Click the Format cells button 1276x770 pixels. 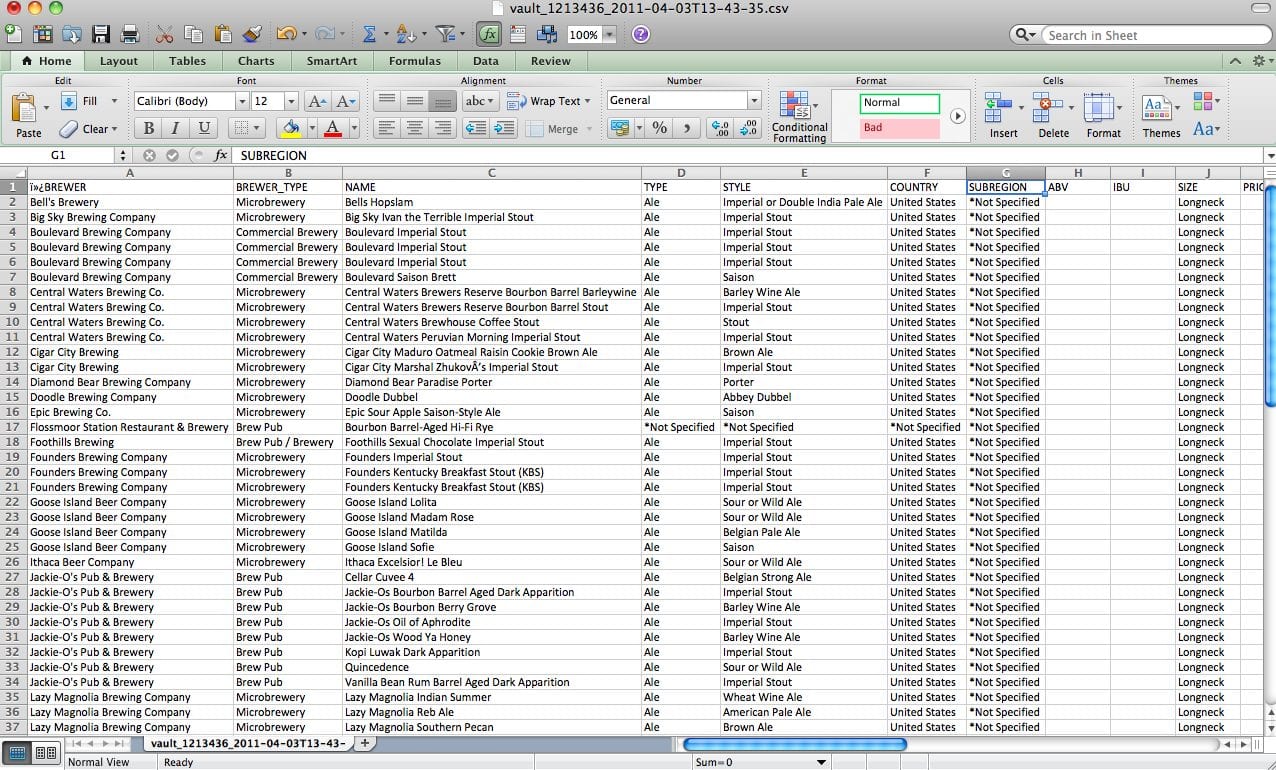[1103, 116]
